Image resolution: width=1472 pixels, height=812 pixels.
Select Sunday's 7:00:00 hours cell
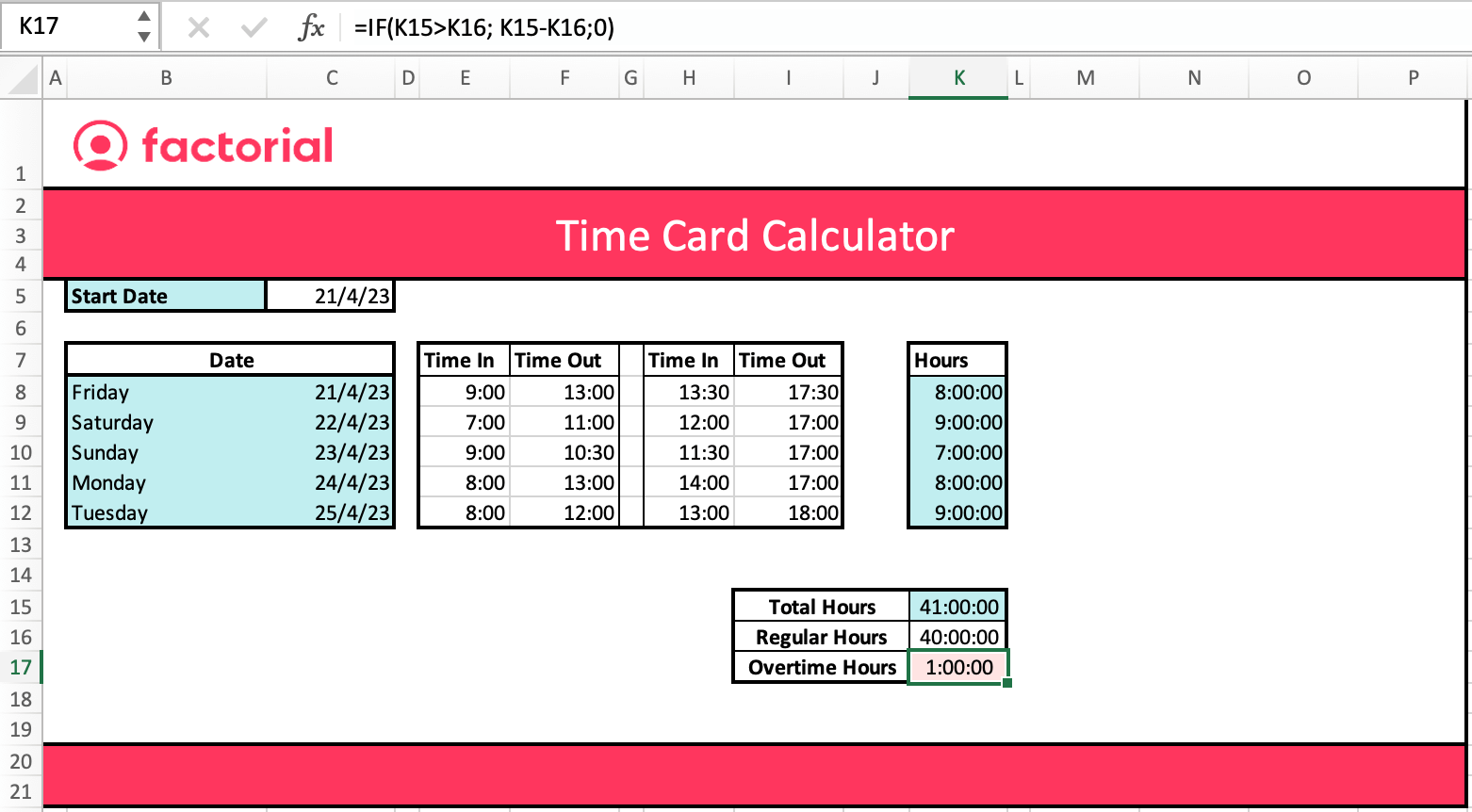(957, 452)
